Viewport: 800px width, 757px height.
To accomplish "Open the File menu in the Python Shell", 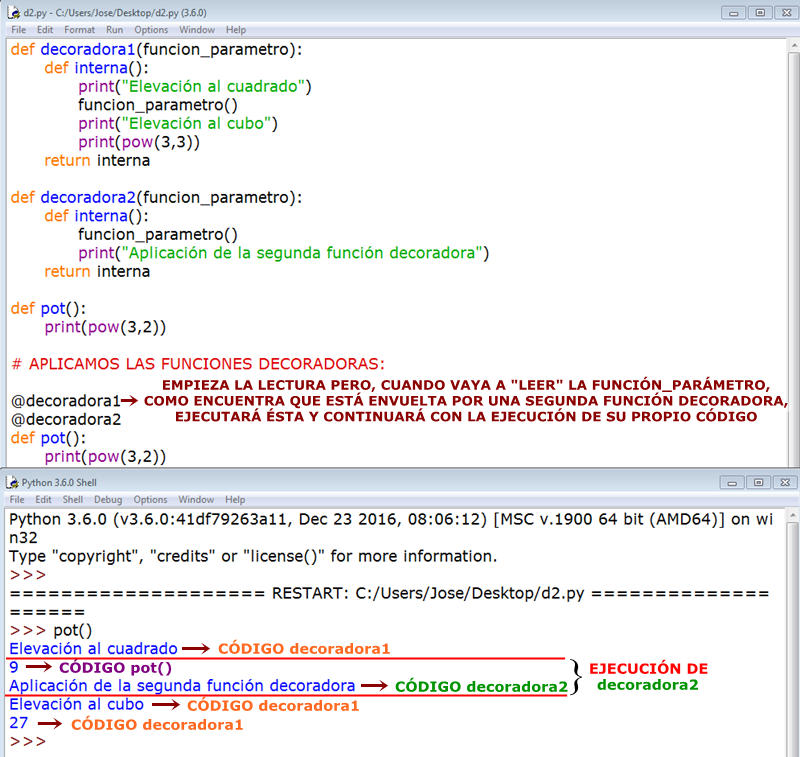I will pyautogui.click(x=18, y=499).
